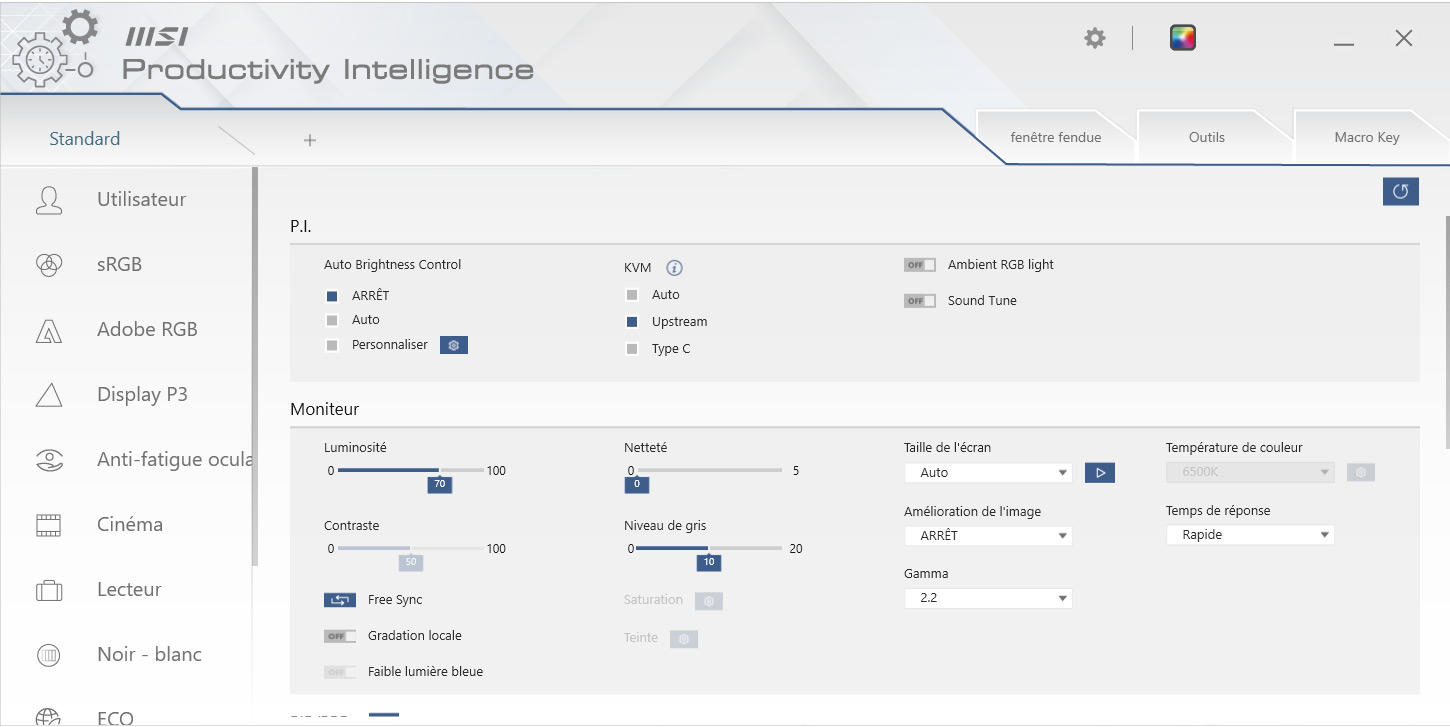Click play arrow next to Taille de l'écran
Screen dimensions: 1450x727
pos(1100,473)
